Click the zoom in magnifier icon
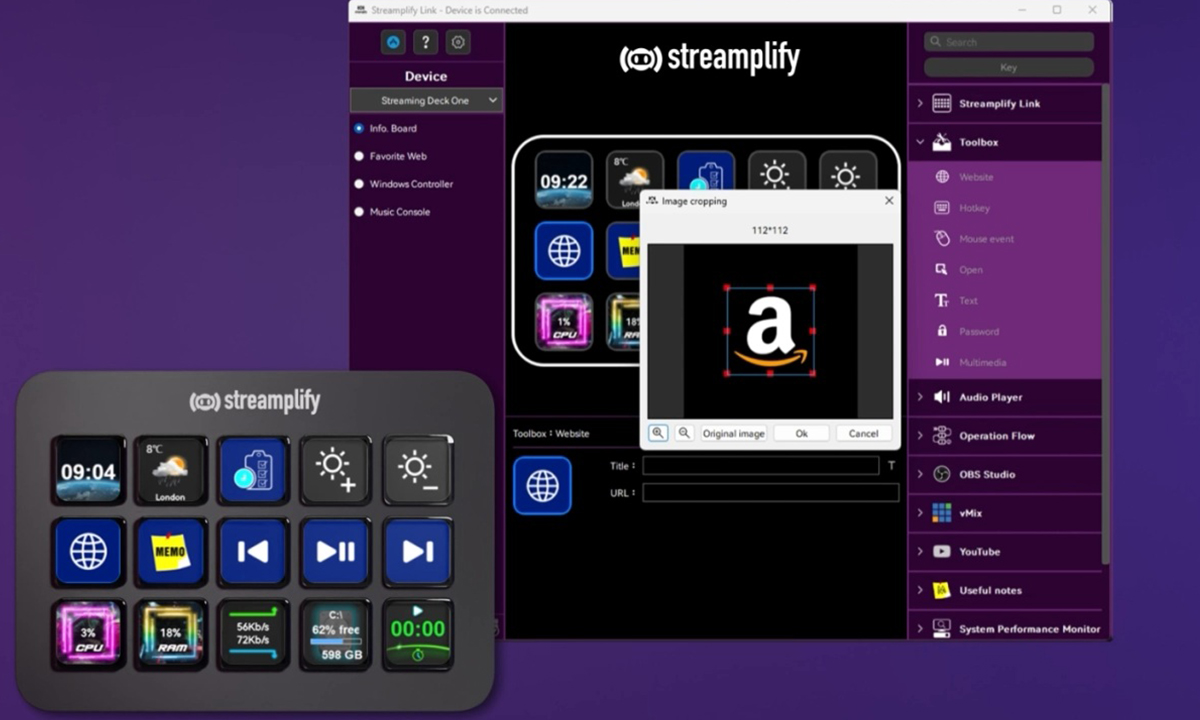 pyautogui.click(x=658, y=433)
